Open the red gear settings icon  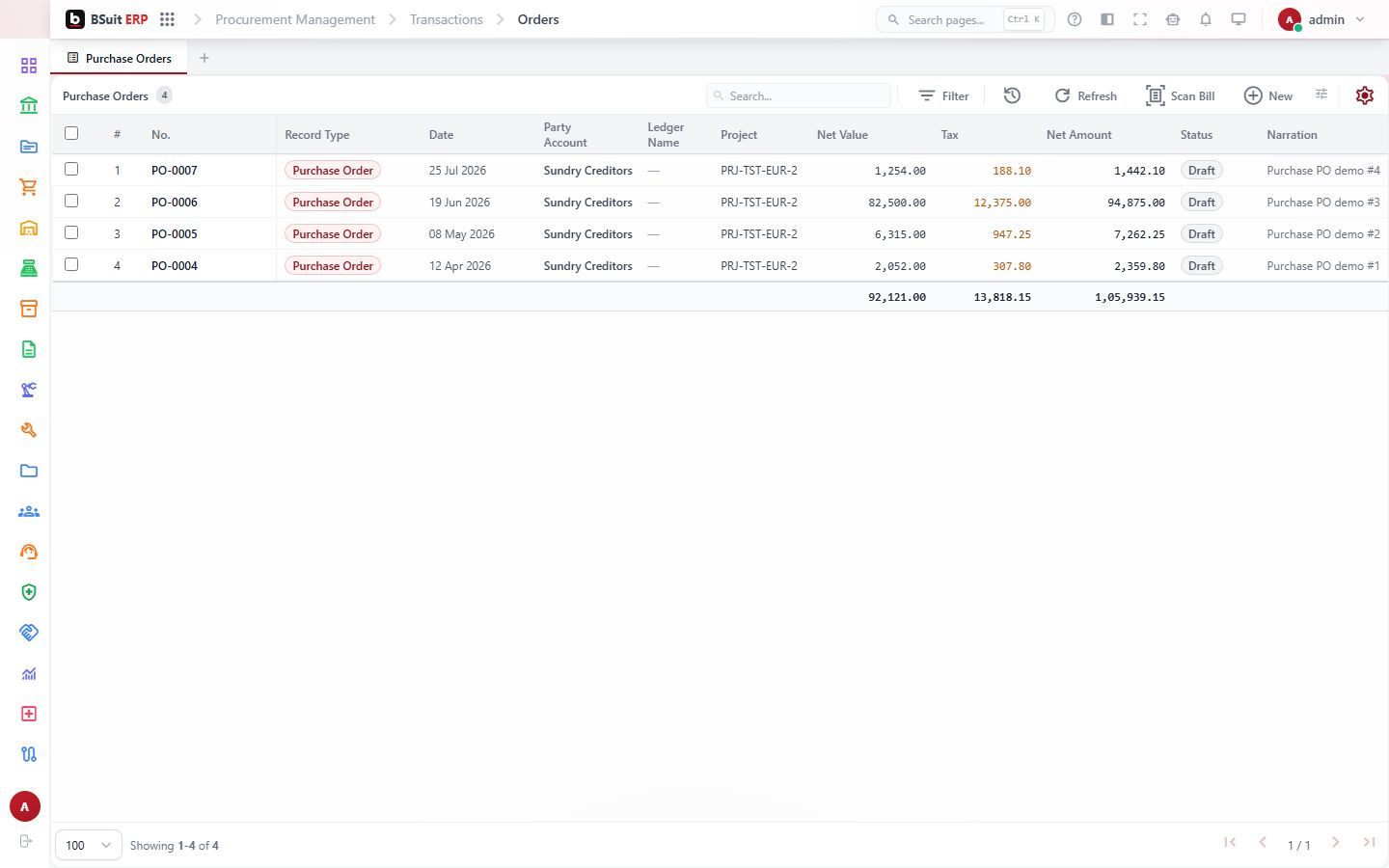point(1364,95)
